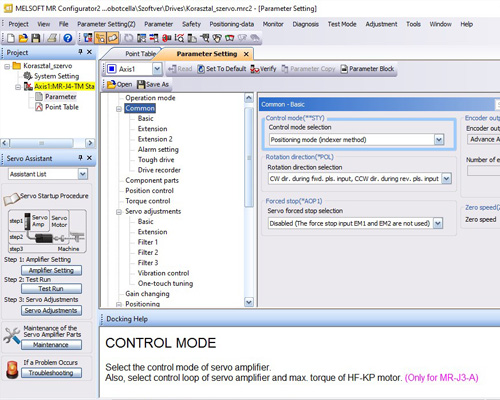This screenshot has width=500, height=400.
Task: Collapse the Positioning parameter group
Action: [119, 304]
